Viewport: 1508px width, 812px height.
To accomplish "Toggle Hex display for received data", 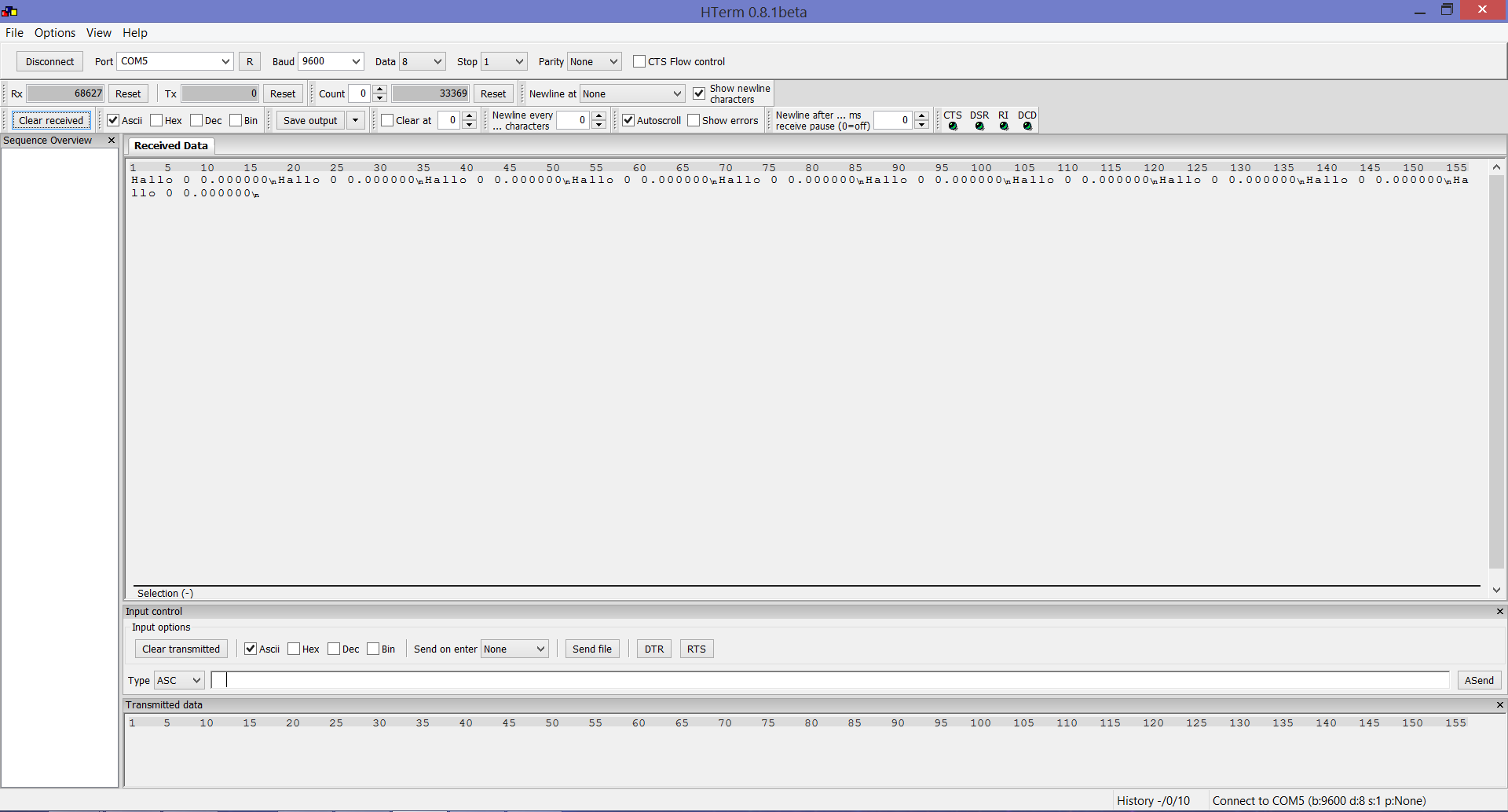I will [x=156, y=121].
